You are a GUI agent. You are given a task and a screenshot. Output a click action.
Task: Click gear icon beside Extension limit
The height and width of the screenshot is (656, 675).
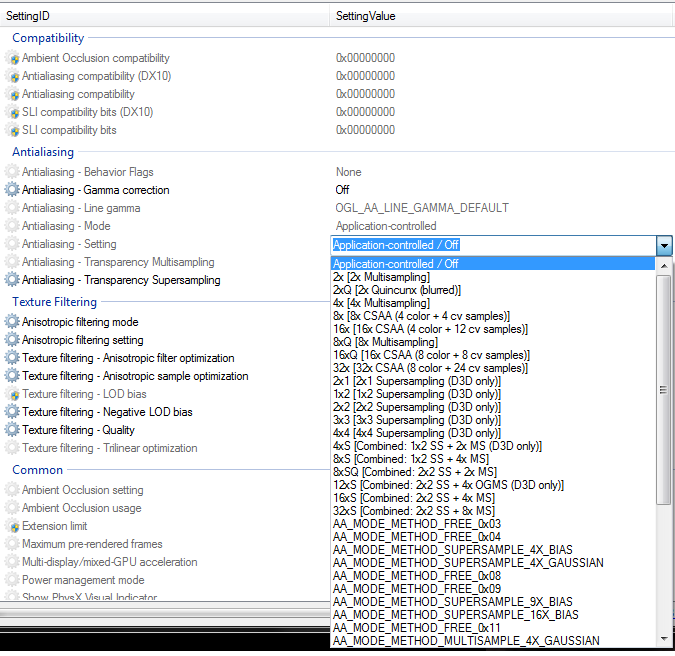[12, 526]
